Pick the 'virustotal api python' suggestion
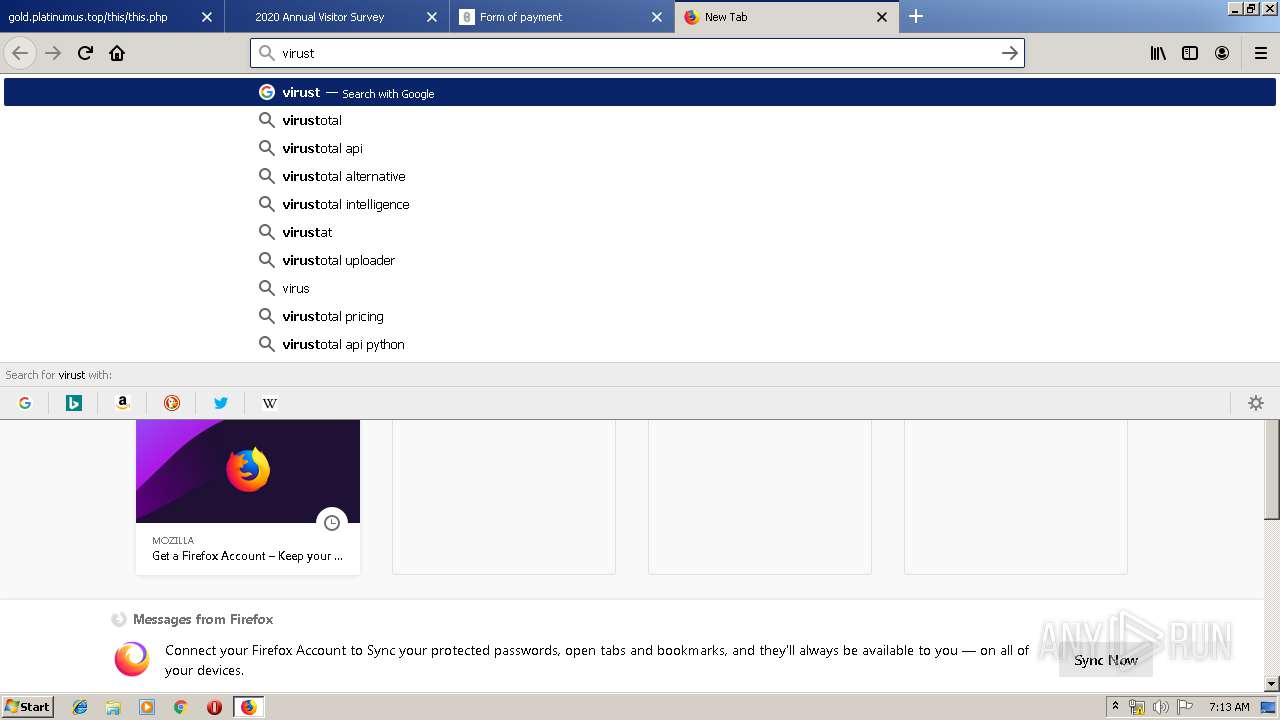Image resolution: width=1280 pixels, height=720 pixels. 640,344
